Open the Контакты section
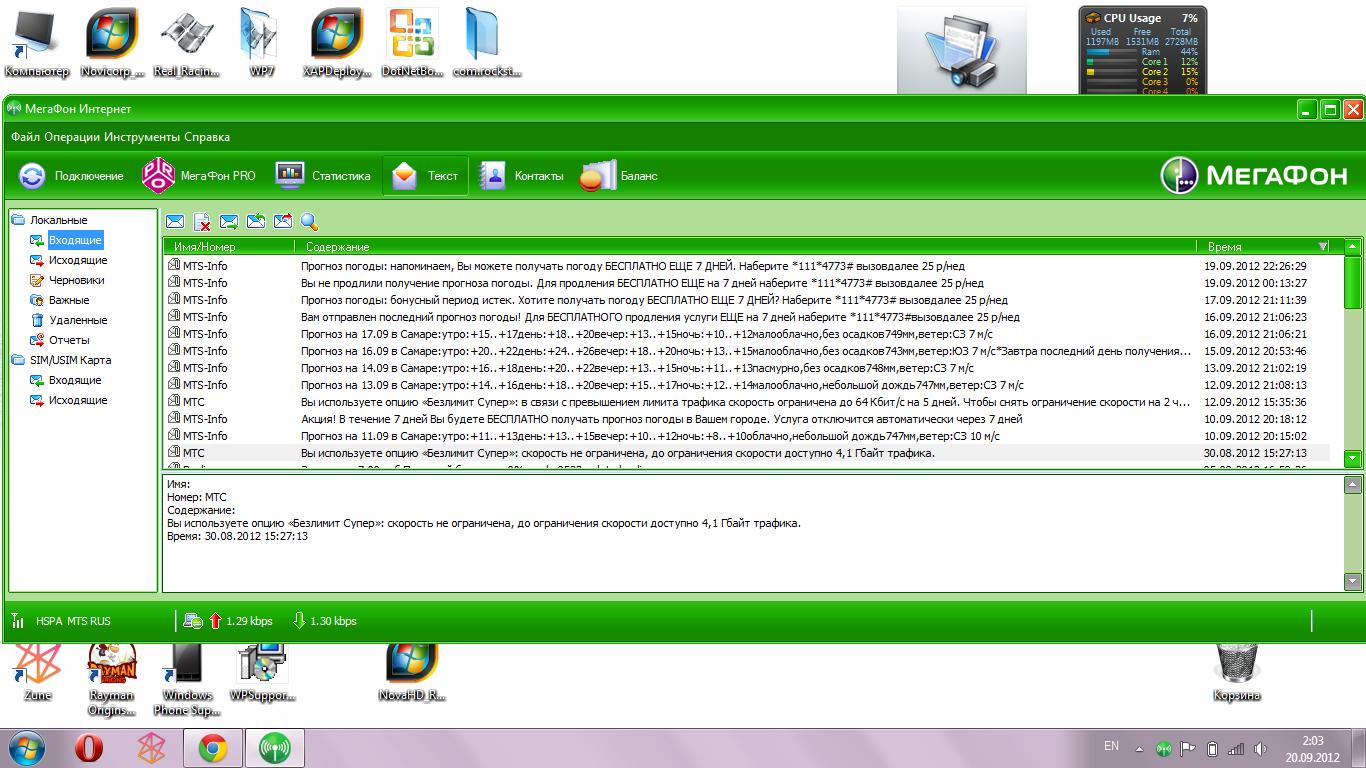Image resolution: width=1366 pixels, height=768 pixels. pos(521,176)
